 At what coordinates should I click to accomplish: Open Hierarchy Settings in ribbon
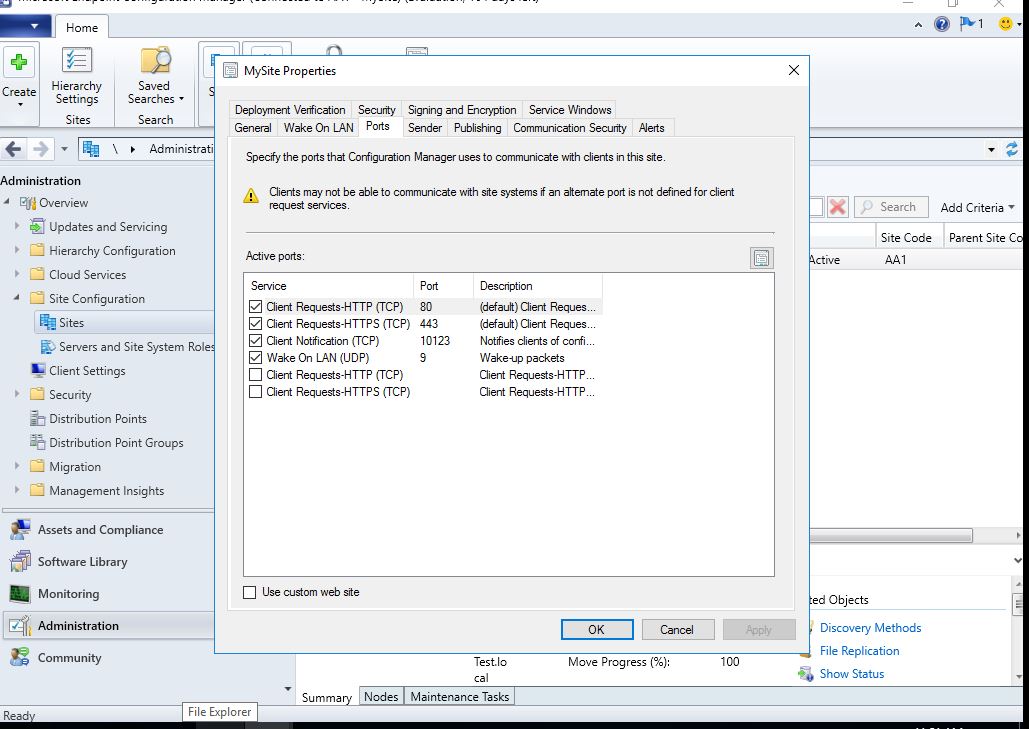(x=77, y=75)
